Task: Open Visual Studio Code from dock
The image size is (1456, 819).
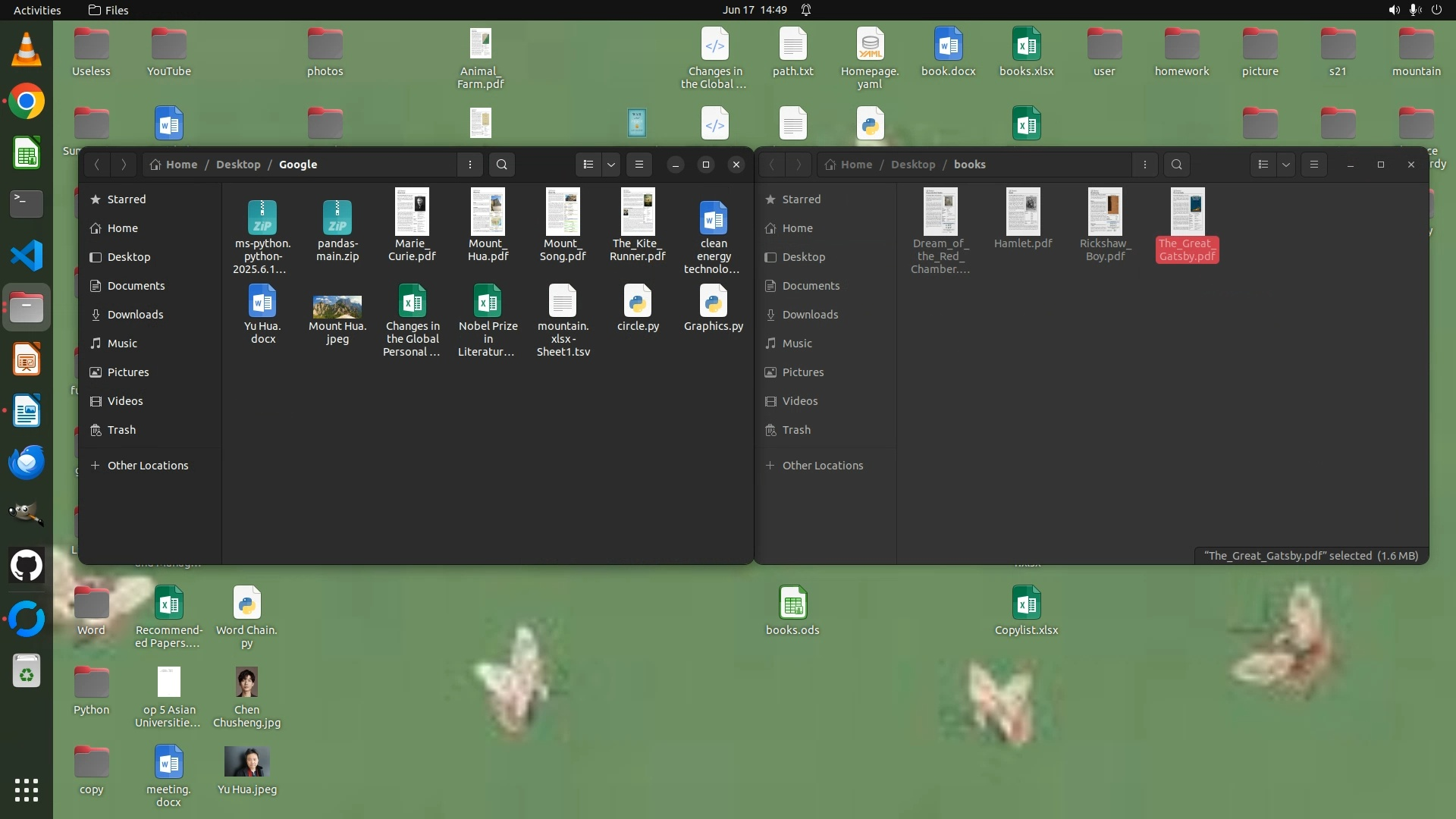Action: [27, 256]
